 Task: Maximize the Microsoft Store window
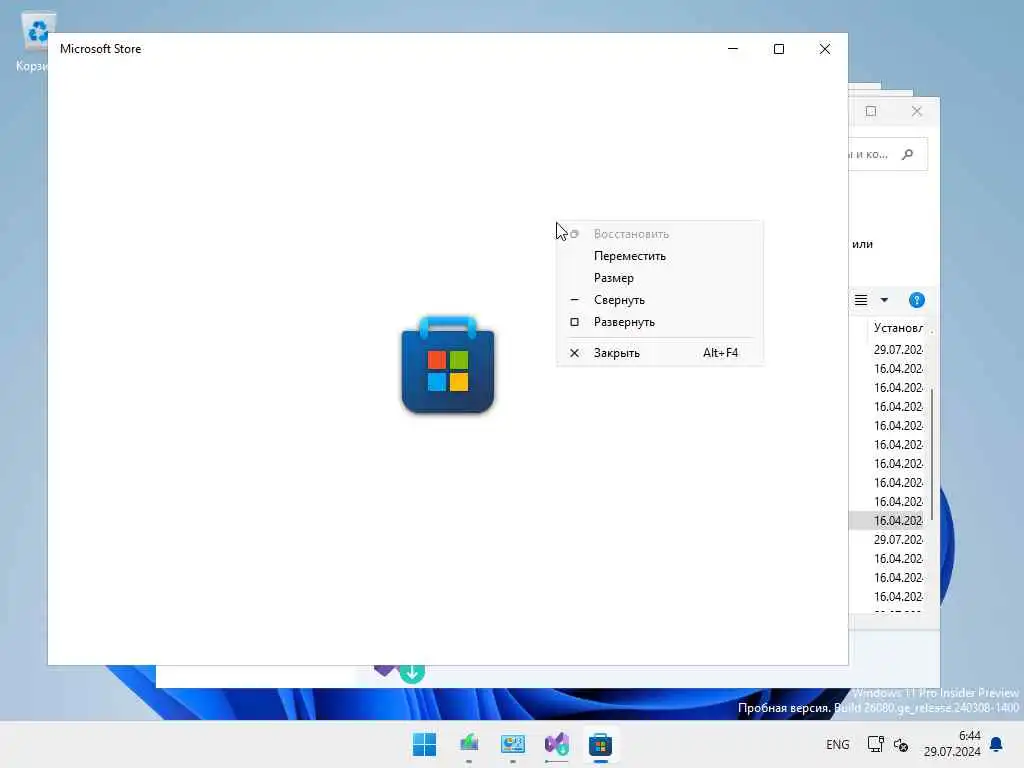point(778,49)
